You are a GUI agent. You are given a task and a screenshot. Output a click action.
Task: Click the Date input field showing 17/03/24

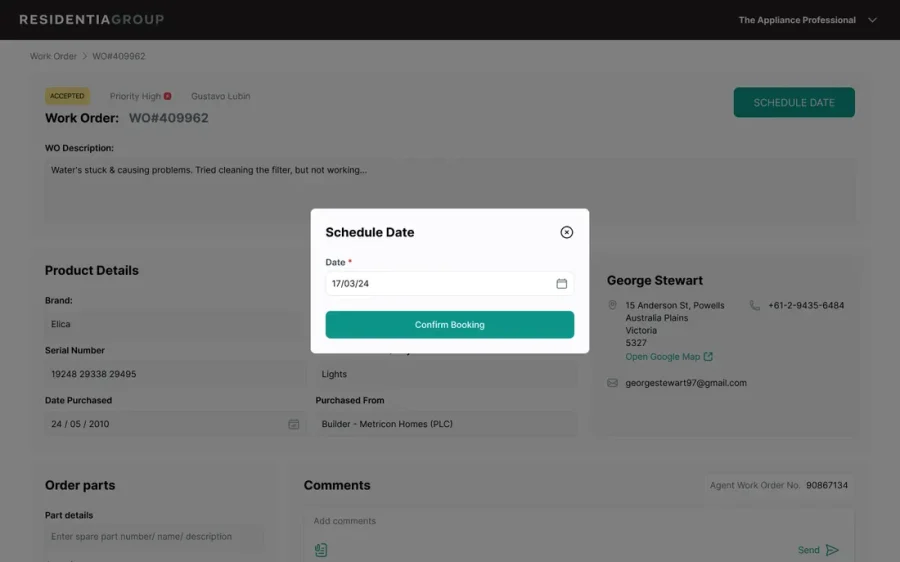pyautogui.click(x=449, y=284)
